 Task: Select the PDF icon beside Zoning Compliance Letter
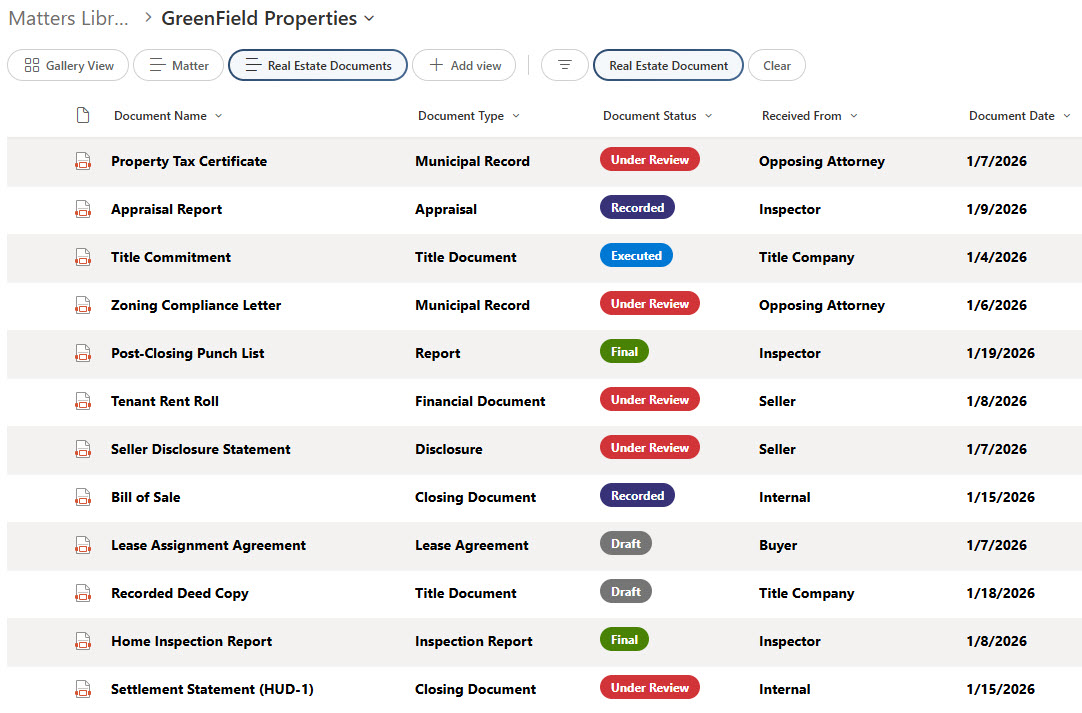tap(83, 304)
